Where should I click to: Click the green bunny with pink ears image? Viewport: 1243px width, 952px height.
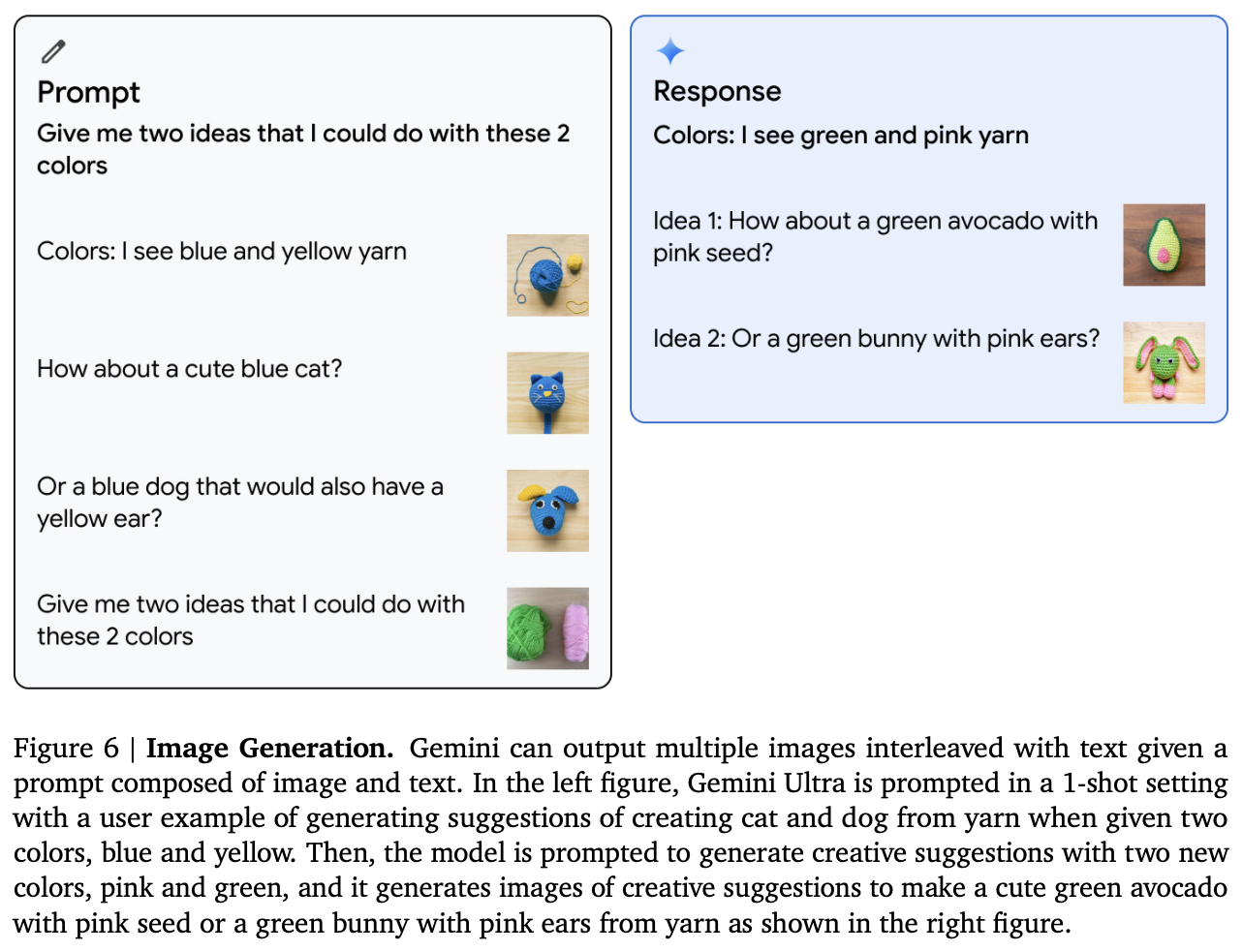pyautogui.click(x=1164, y=362)
